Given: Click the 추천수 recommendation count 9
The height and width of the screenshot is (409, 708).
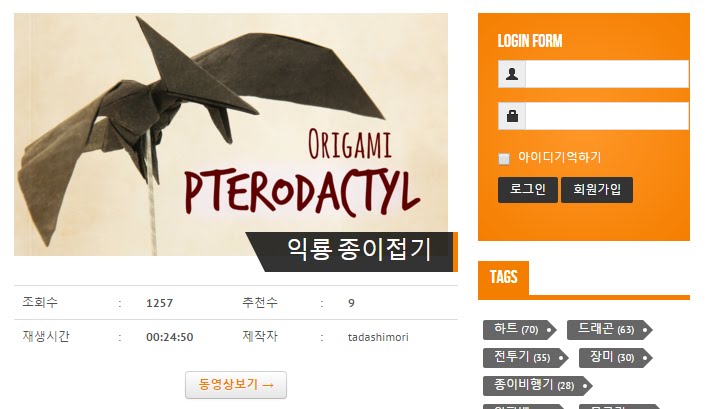Looking at the screenshot, I should pyautogui.click(x=351, y=303).
